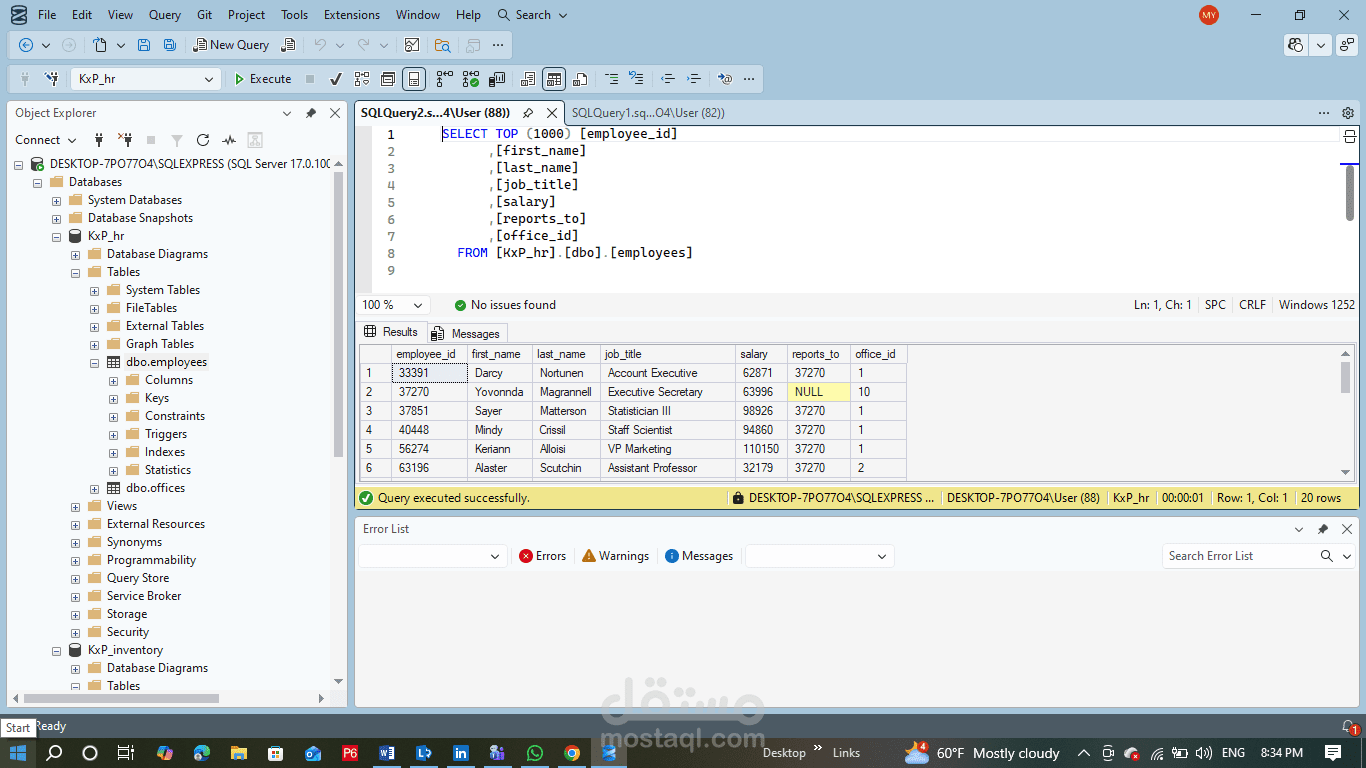Click the Parse query checkmark icon
Viewport: 1366px width, 768px height.
pyautogui.click(x=336, y=79)
